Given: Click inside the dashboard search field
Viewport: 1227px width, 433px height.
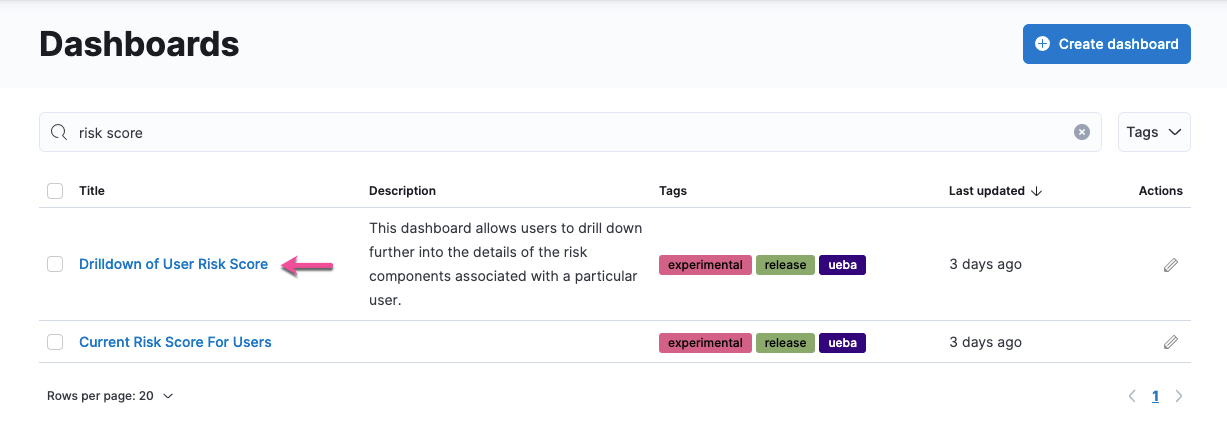Looking at the screenshot, I should (570, 132).
